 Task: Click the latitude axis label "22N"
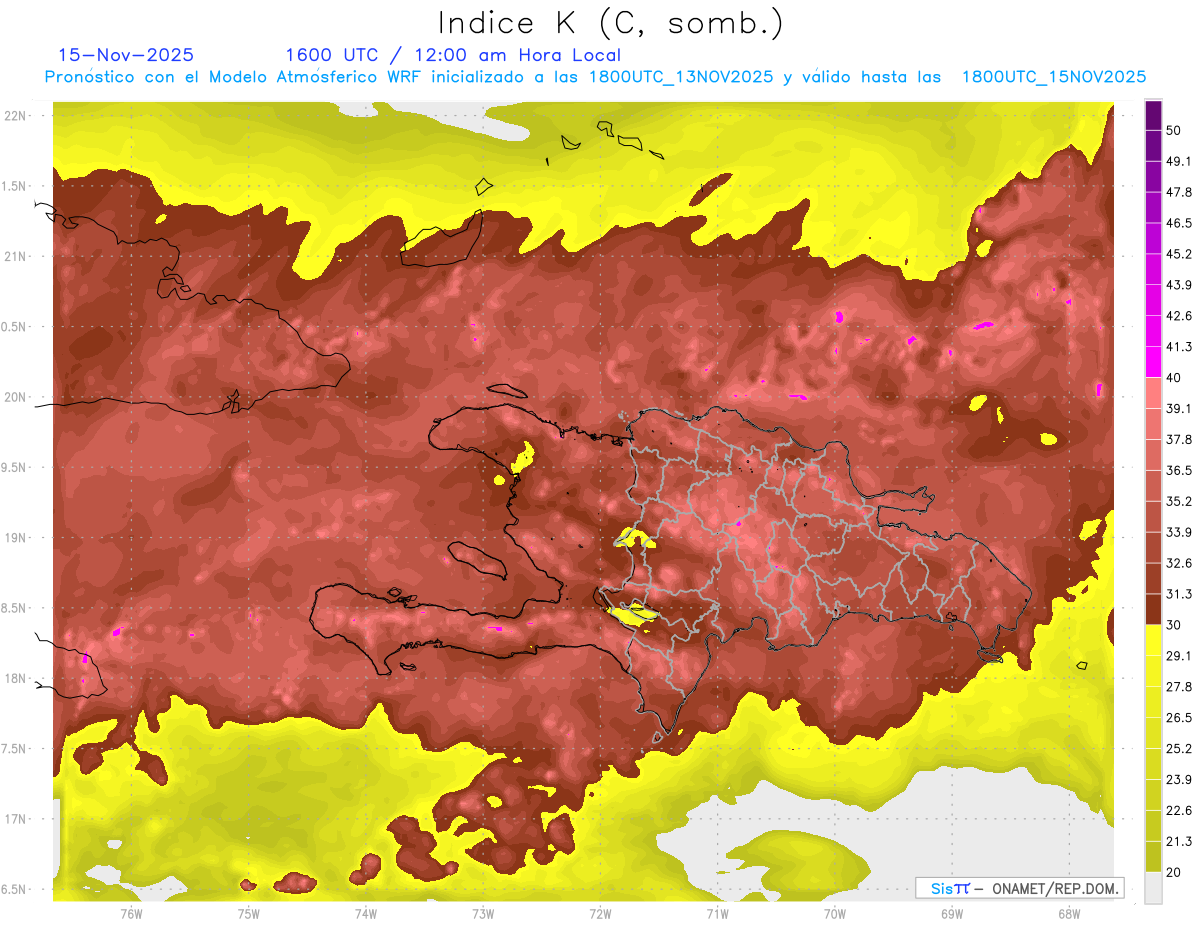coord(17,116)
